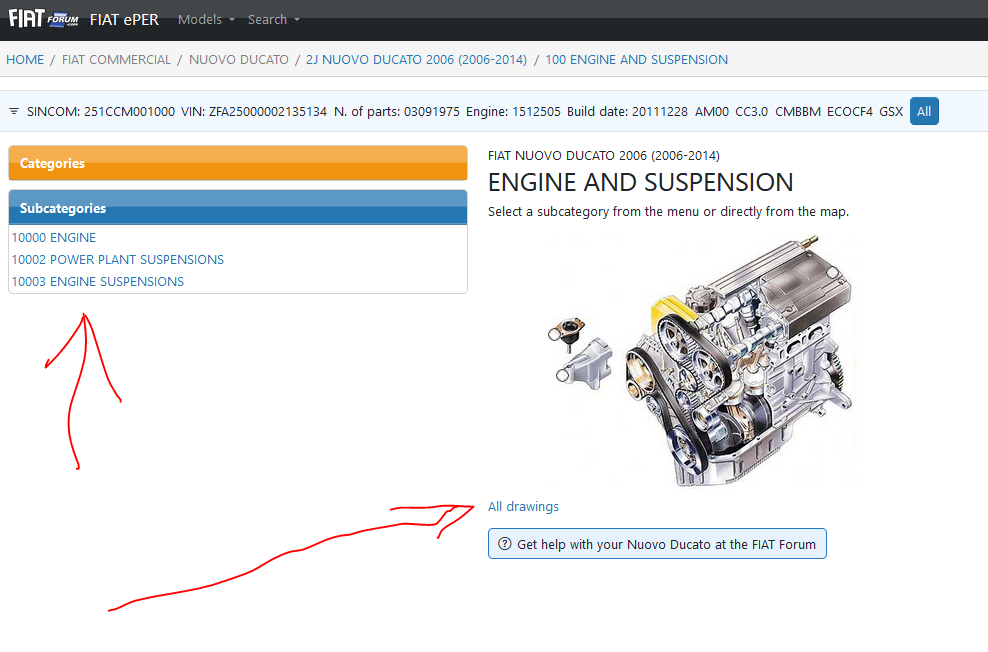Image resolution: width=988 pixels, height=652 pixels.
Task: Collapse the Subcategories panel header
Action: coord(238,208)
